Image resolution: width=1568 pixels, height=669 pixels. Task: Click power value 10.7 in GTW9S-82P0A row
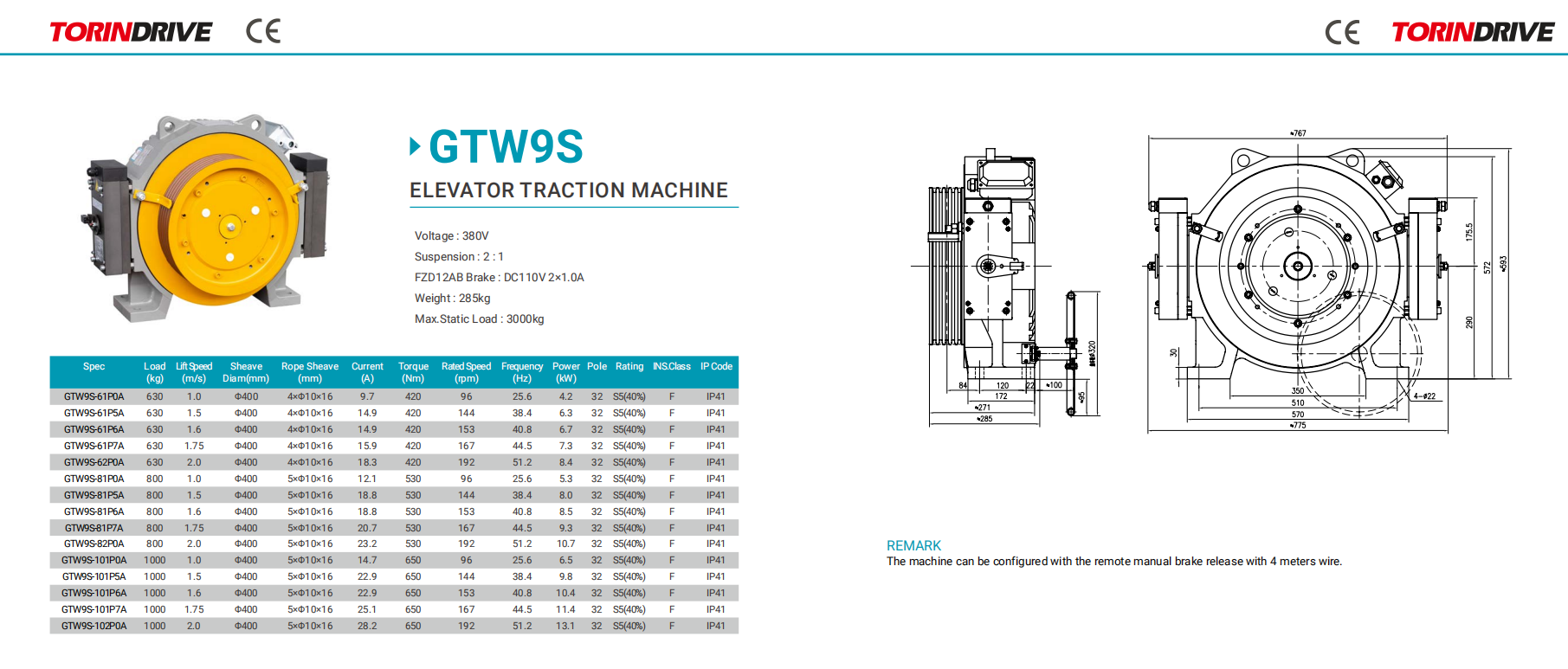pyautogui.click(x=565, y=544)
